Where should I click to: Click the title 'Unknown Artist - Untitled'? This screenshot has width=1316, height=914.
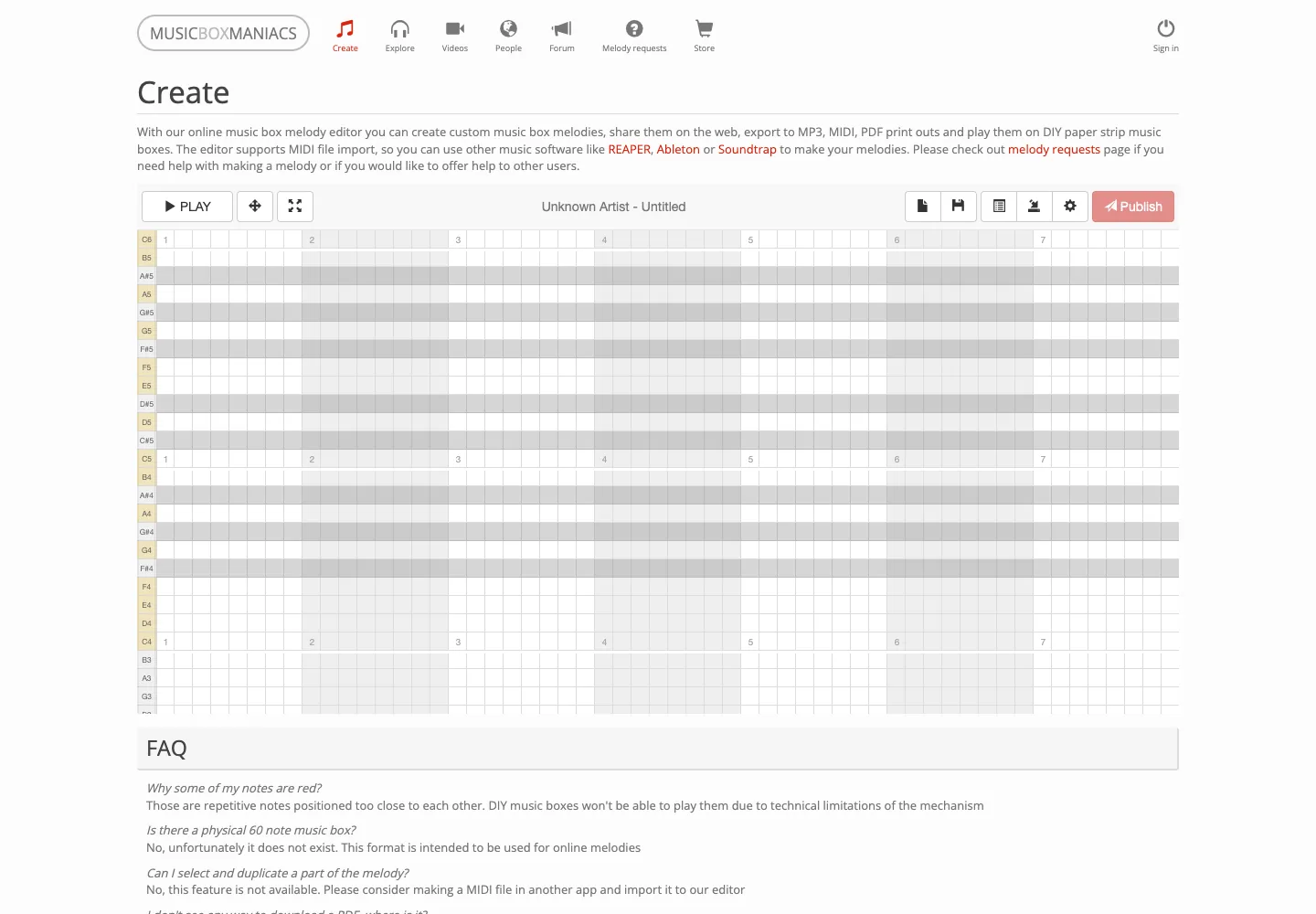pyautogui.click(x=613, y=207)
